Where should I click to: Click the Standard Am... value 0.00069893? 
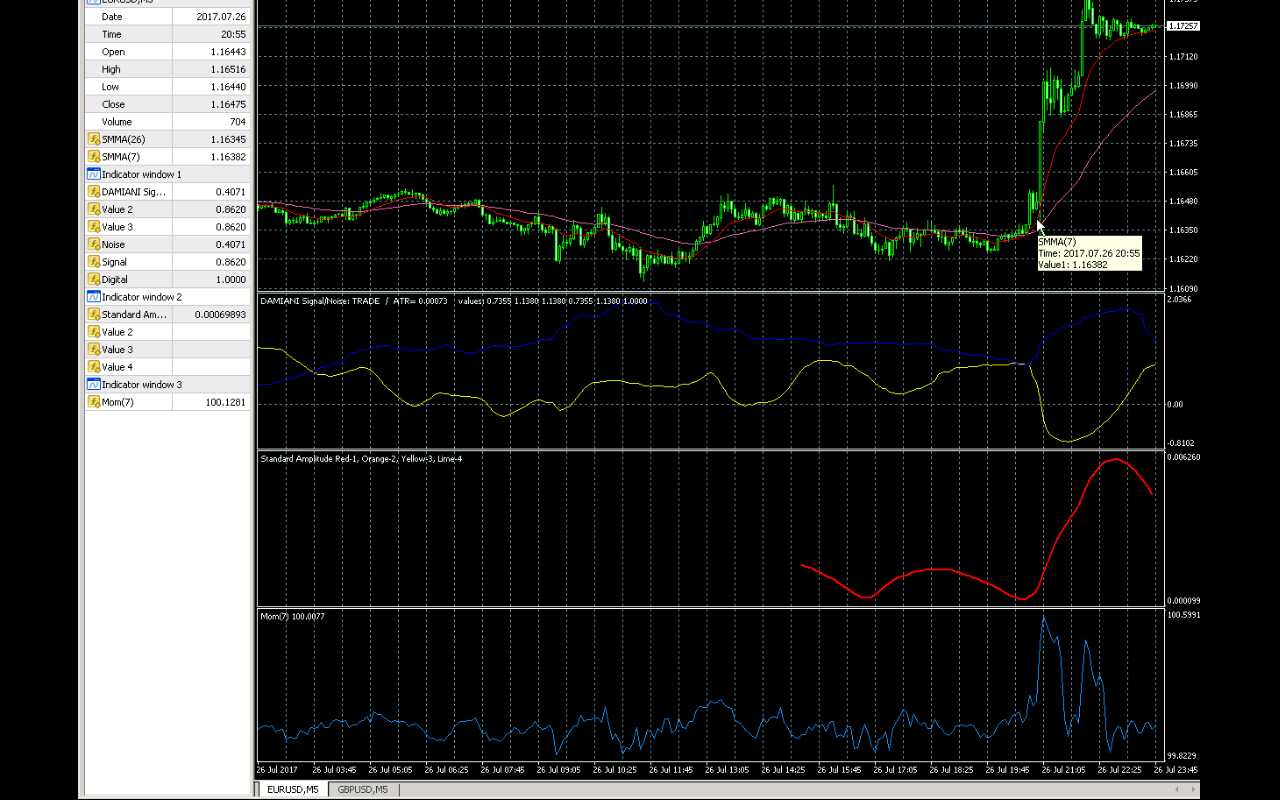click(x=219, y=314)
